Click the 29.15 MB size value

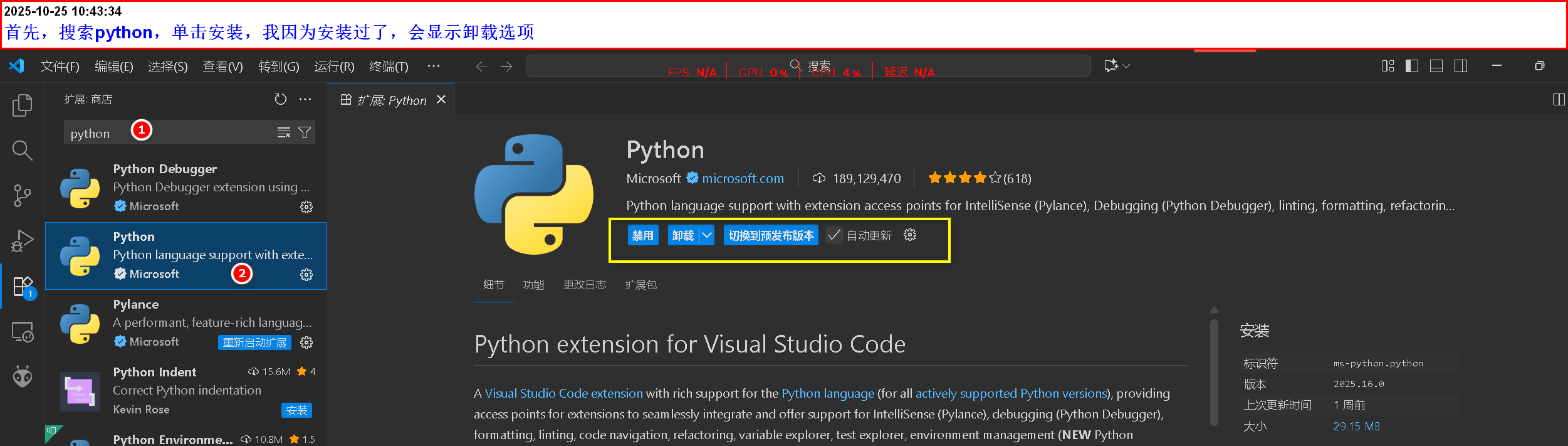point(1356,427)
